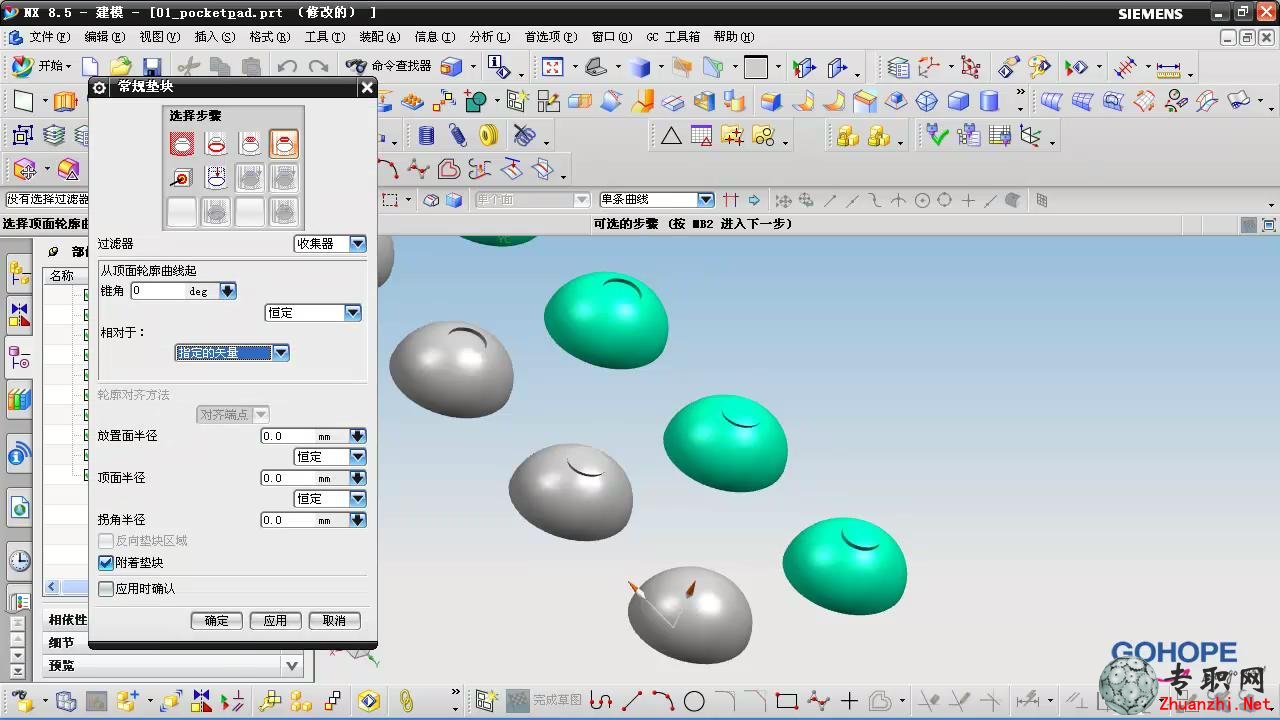Click the 应用 button
Screen dimensions: 1280x720
point(276,621)
